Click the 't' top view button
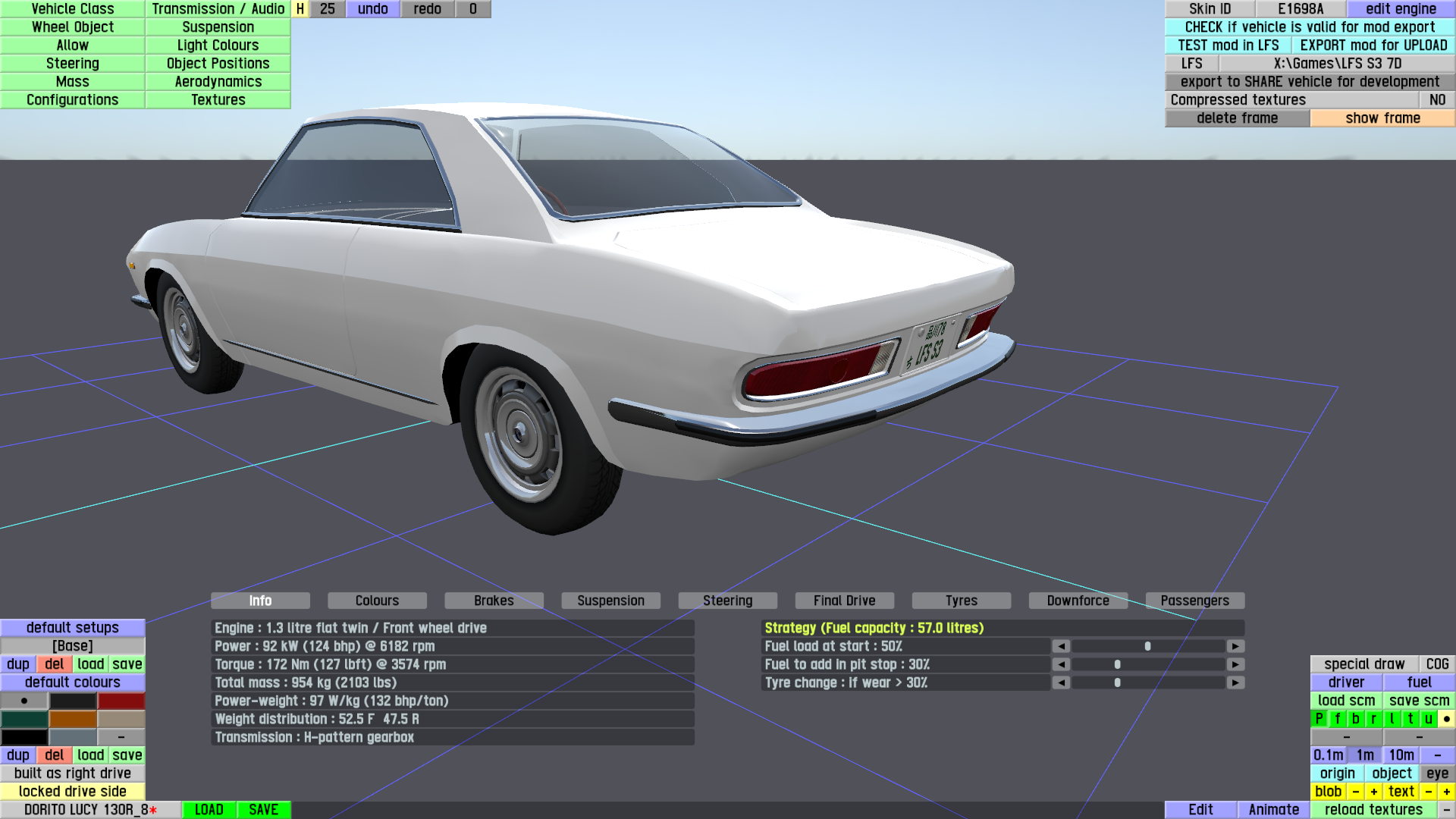The image size is (1456, 819). pos(1410,719)
